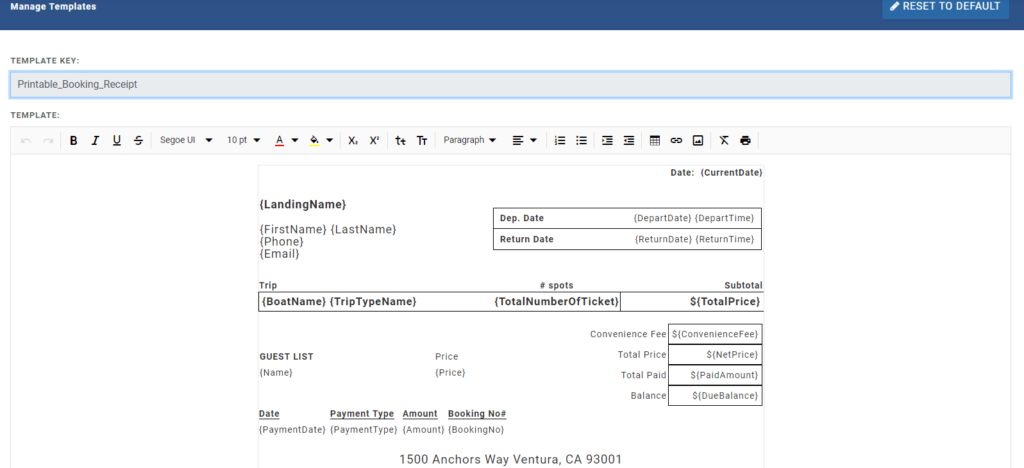The image size is (1024, 468).
Task: Click the ${NetPrice} cell
Action: pyautogui.click(x=715, y=354)
